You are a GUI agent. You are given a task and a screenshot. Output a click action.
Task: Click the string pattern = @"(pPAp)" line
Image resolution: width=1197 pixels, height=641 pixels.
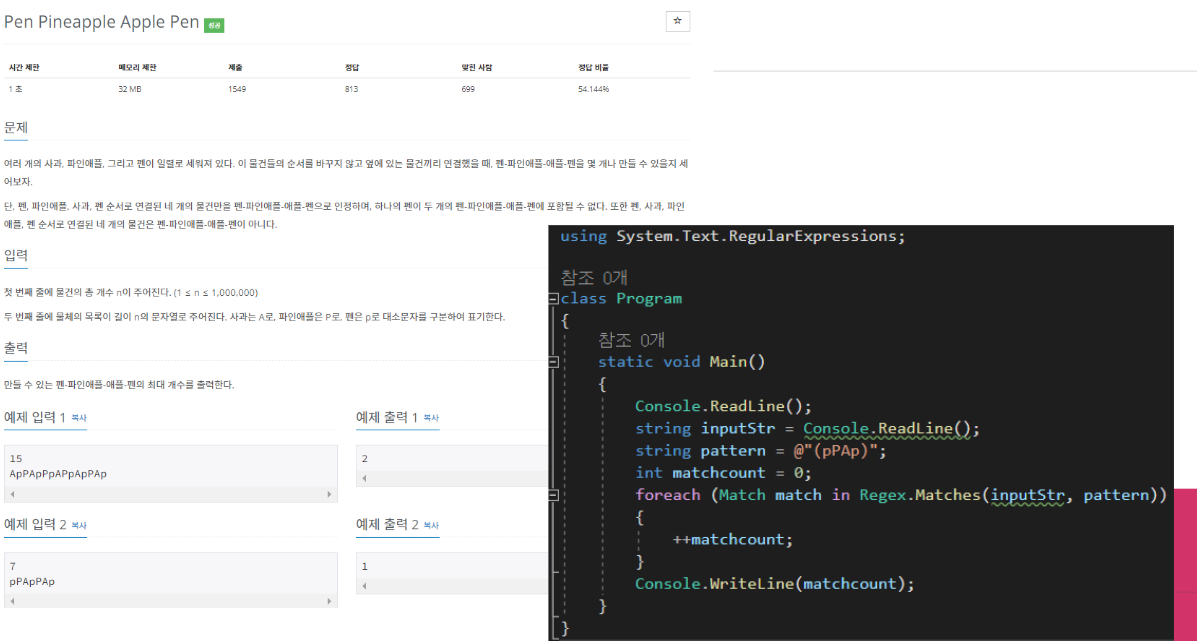click(761, 450)
